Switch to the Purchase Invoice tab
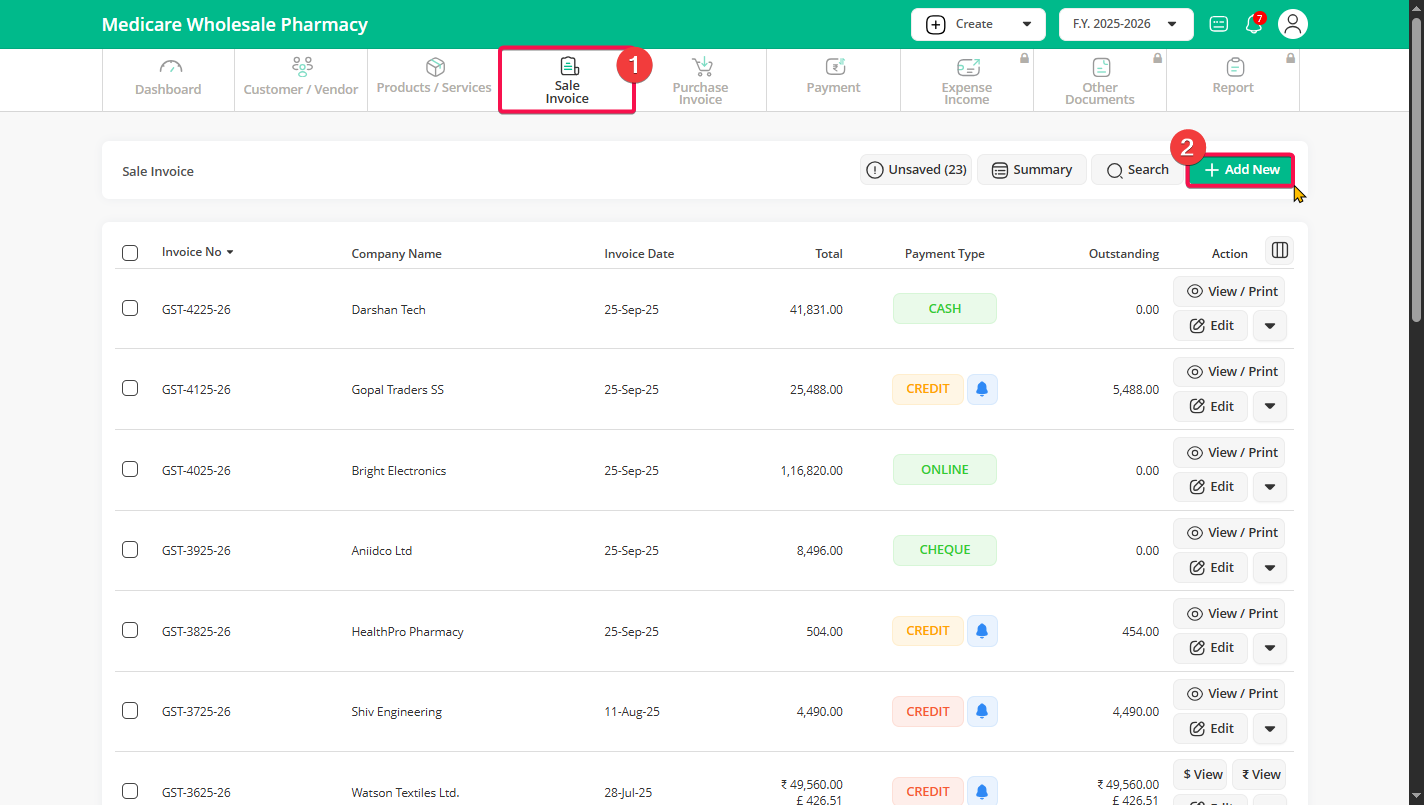Screen dimensions: 1424x805 [700, 79]
